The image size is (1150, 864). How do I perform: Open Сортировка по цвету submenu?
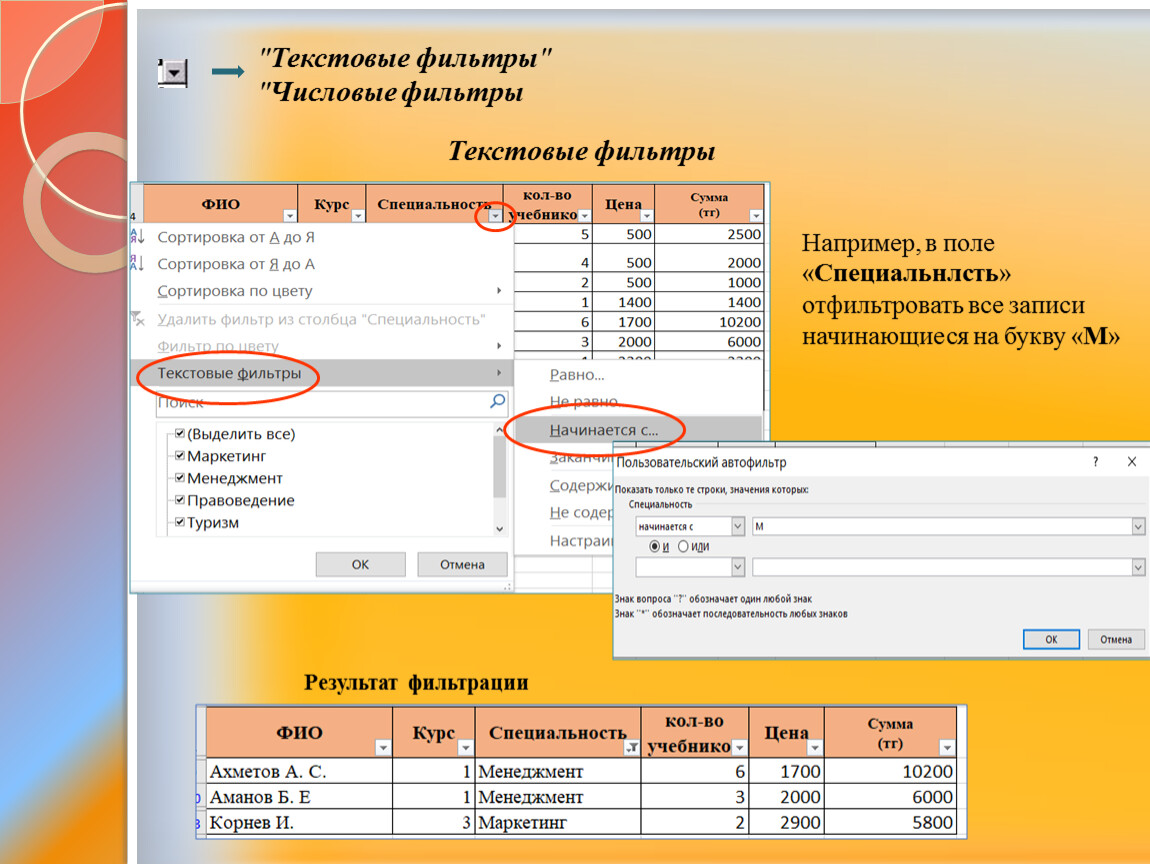[321, 291]
